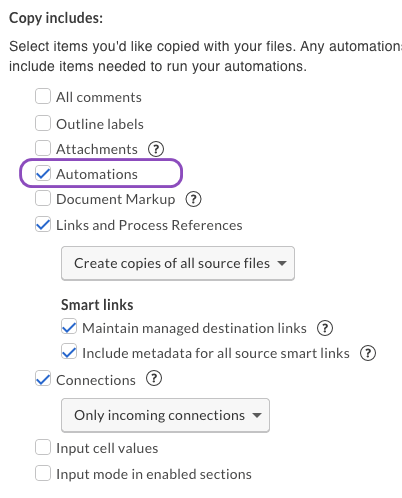Click the Automations label text

coord(97,174)
